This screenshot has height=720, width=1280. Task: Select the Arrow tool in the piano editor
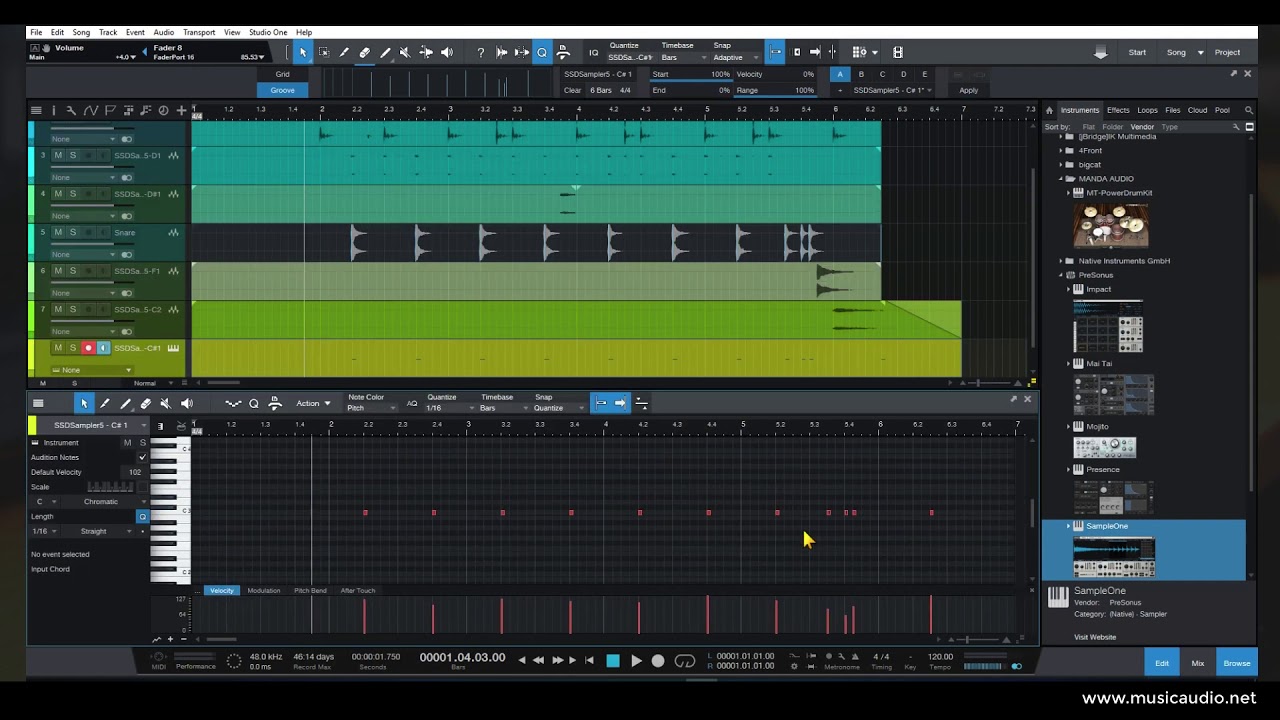point(84,403)
